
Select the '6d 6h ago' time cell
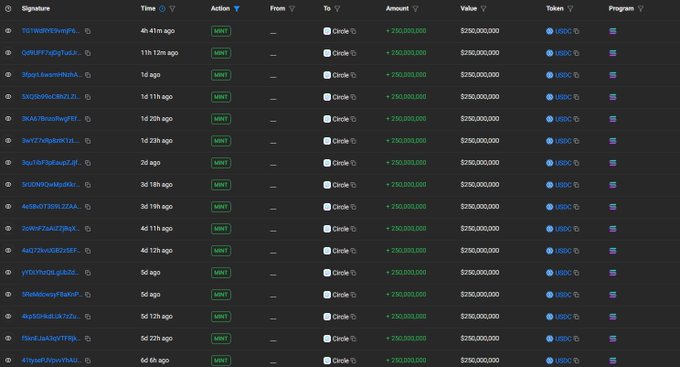[155, 360]
